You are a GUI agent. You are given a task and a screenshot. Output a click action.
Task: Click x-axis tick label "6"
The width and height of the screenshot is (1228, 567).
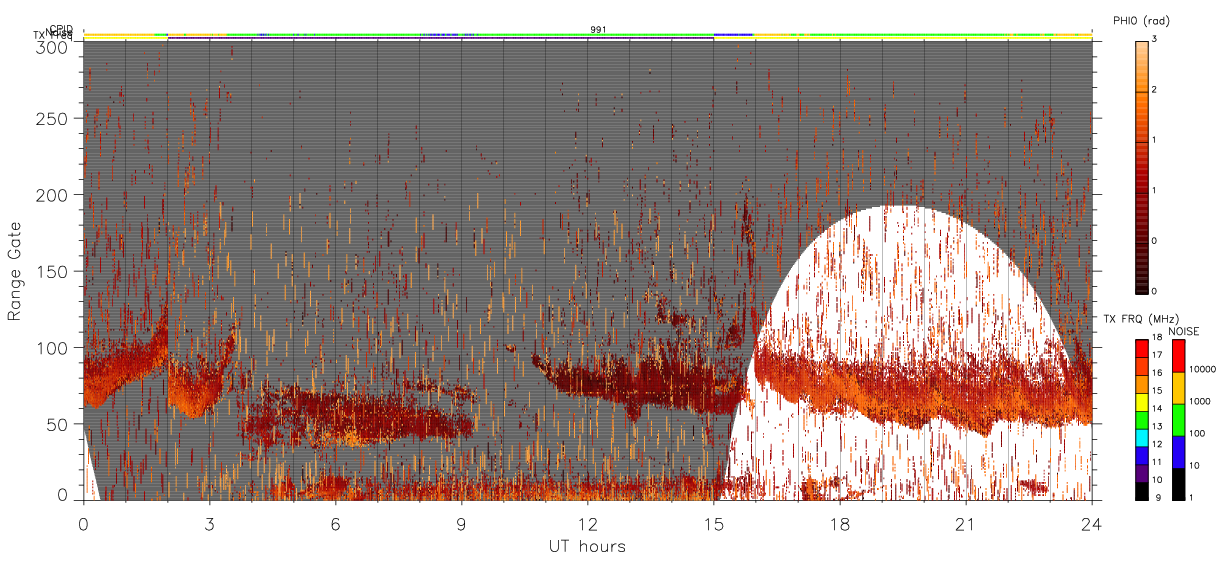(336, 524)
